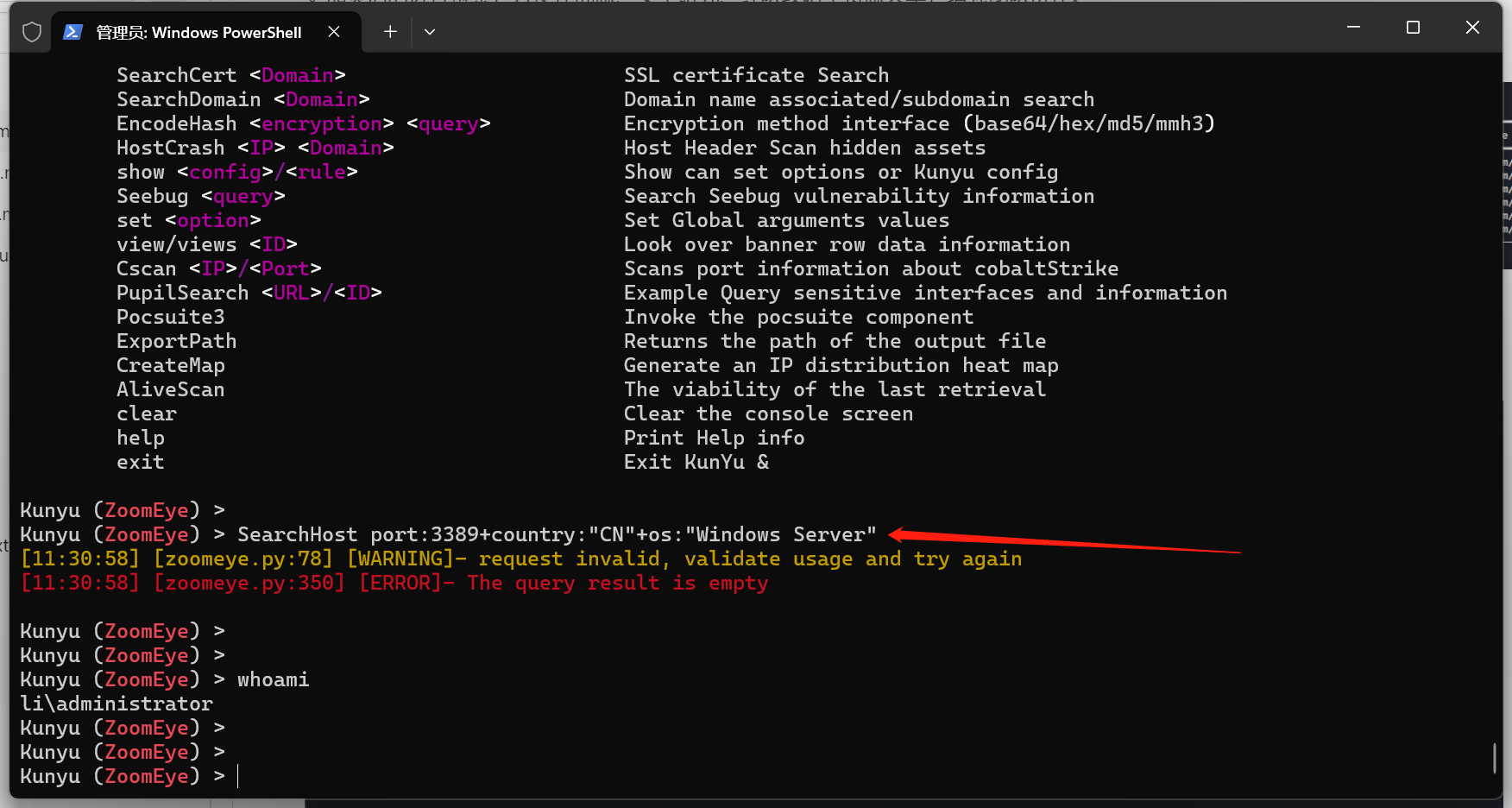Click 'Exit KunYu &' description text
Viewport: 1512px width, 808px height.
coord(696,462)
